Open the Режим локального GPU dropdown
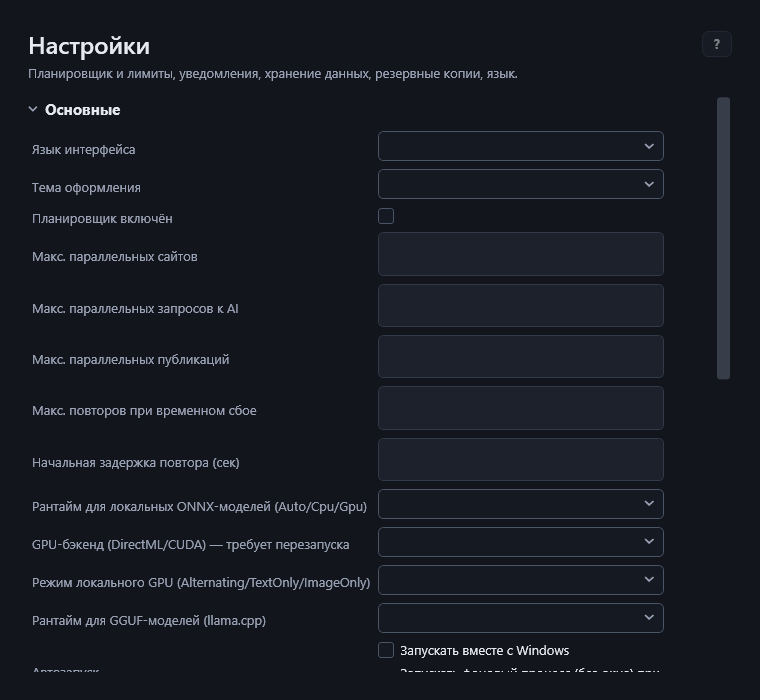Screen dimensions: 760x700 (x=521, y=580)
